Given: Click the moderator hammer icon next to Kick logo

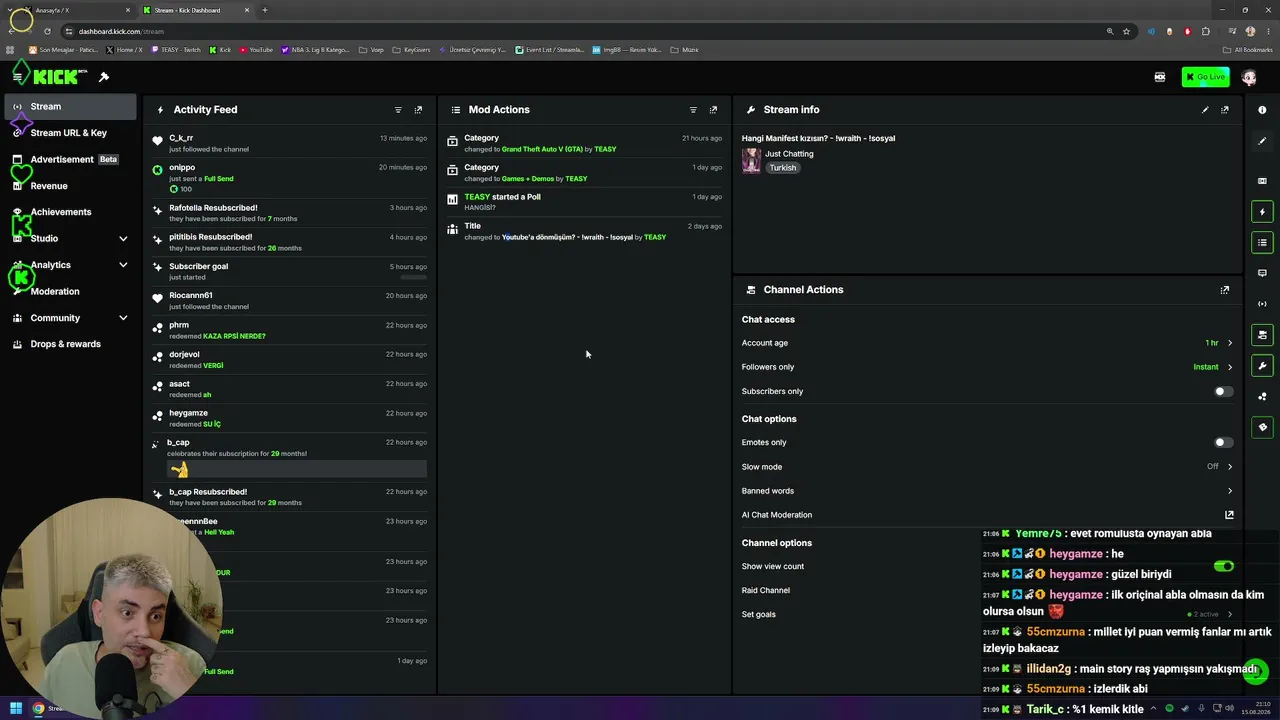Looking at the screenshot, I should point(103,77).
